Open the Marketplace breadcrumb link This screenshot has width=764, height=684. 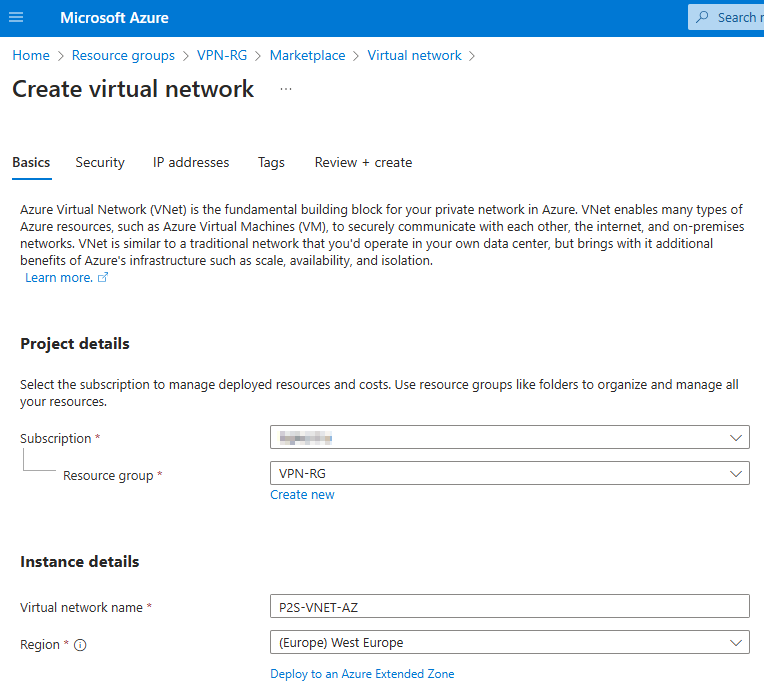tap(307, 56)
